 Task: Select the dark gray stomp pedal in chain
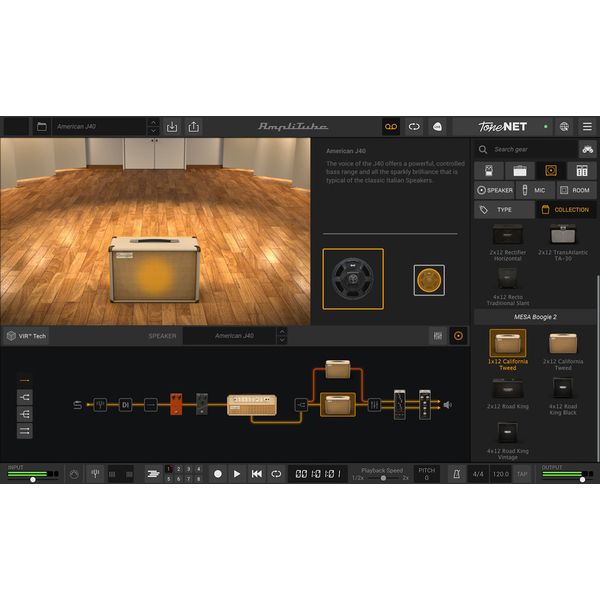click(x=202, y=404)
